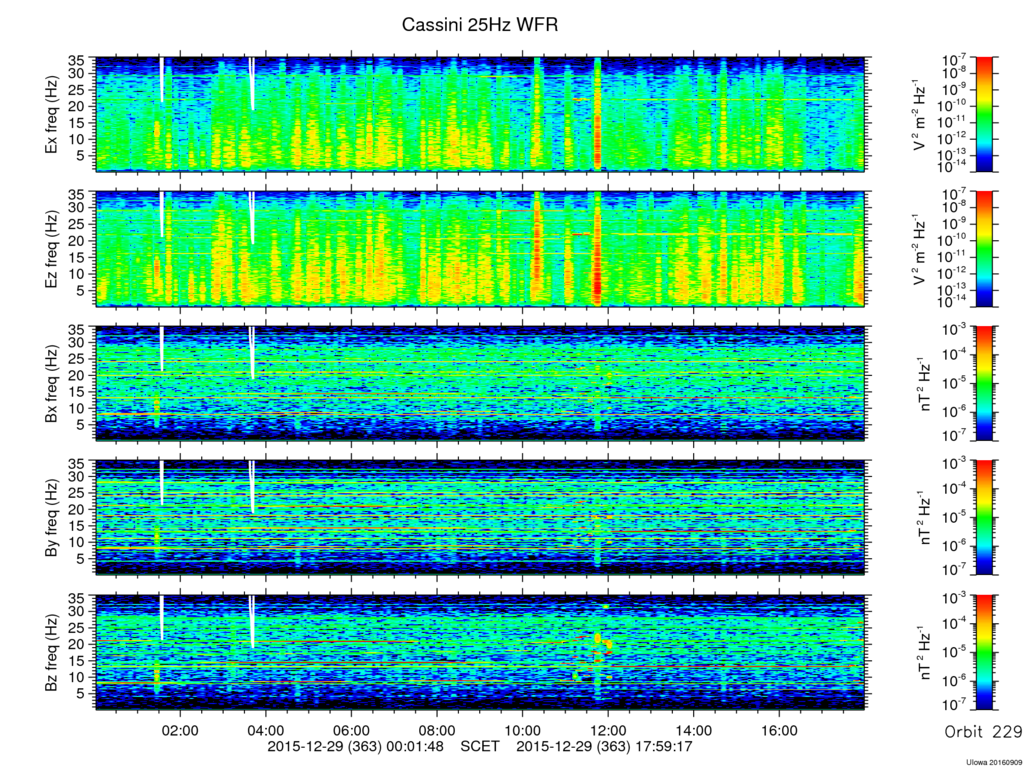The image size is (1024, 767).
Task: Select the Ez freq spectrogram panel
Action: [480, 248]
